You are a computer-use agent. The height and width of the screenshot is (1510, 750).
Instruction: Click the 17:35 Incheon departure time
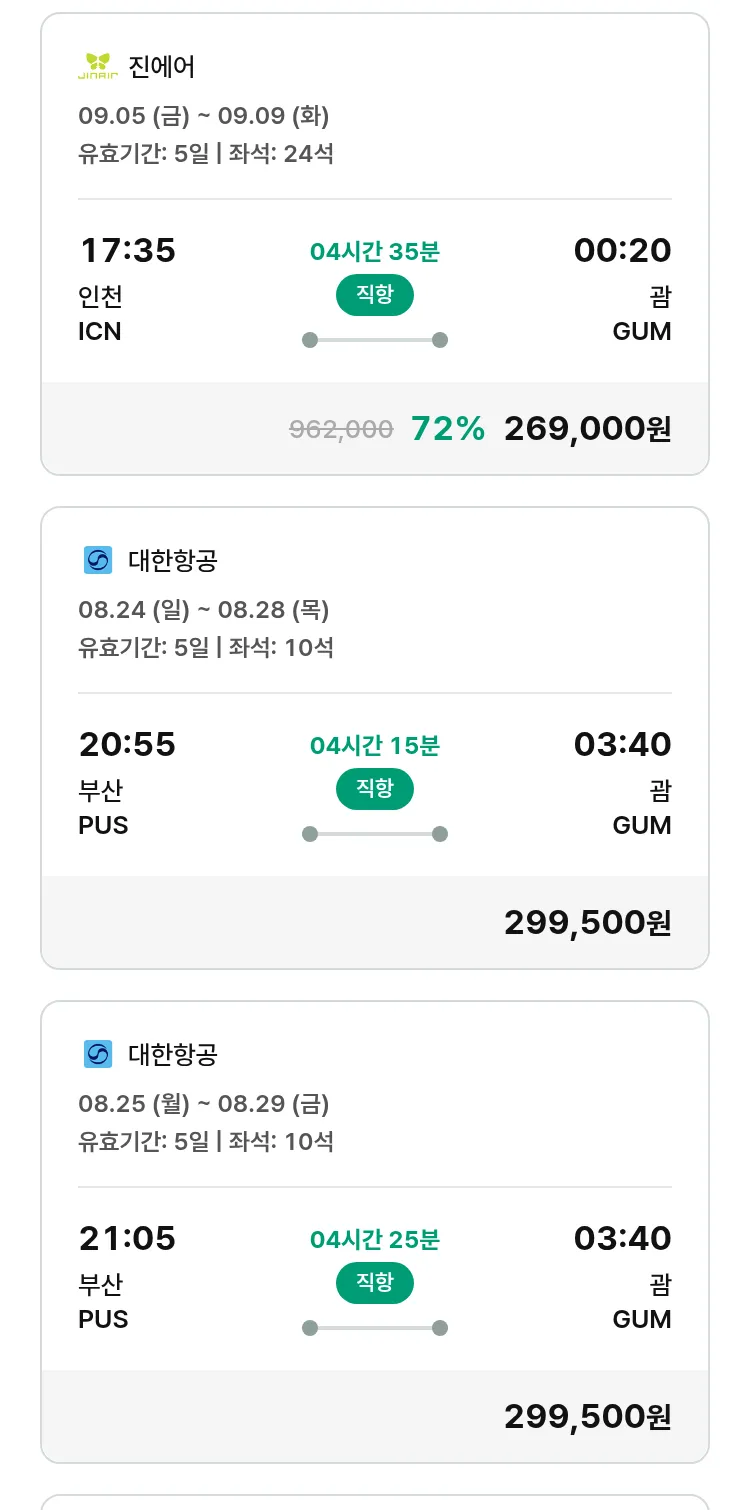coord(127,250)
